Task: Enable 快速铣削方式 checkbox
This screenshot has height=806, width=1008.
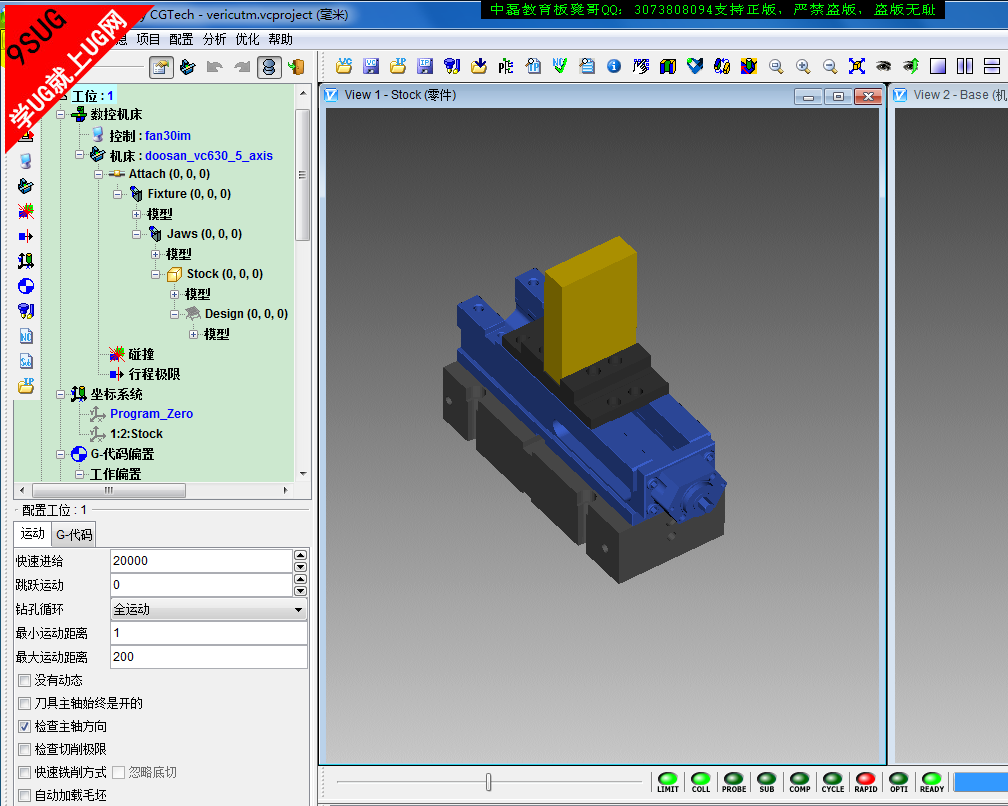Action: [24, 772]
